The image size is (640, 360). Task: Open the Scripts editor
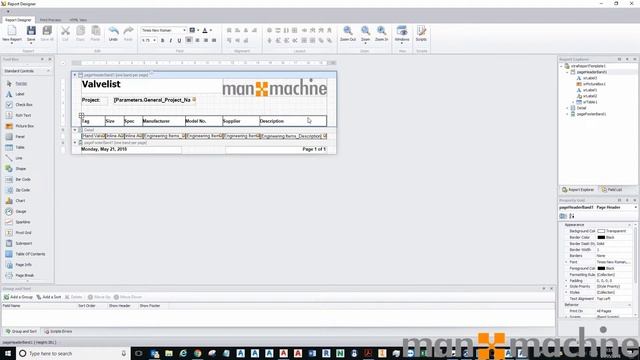[421, 33]
